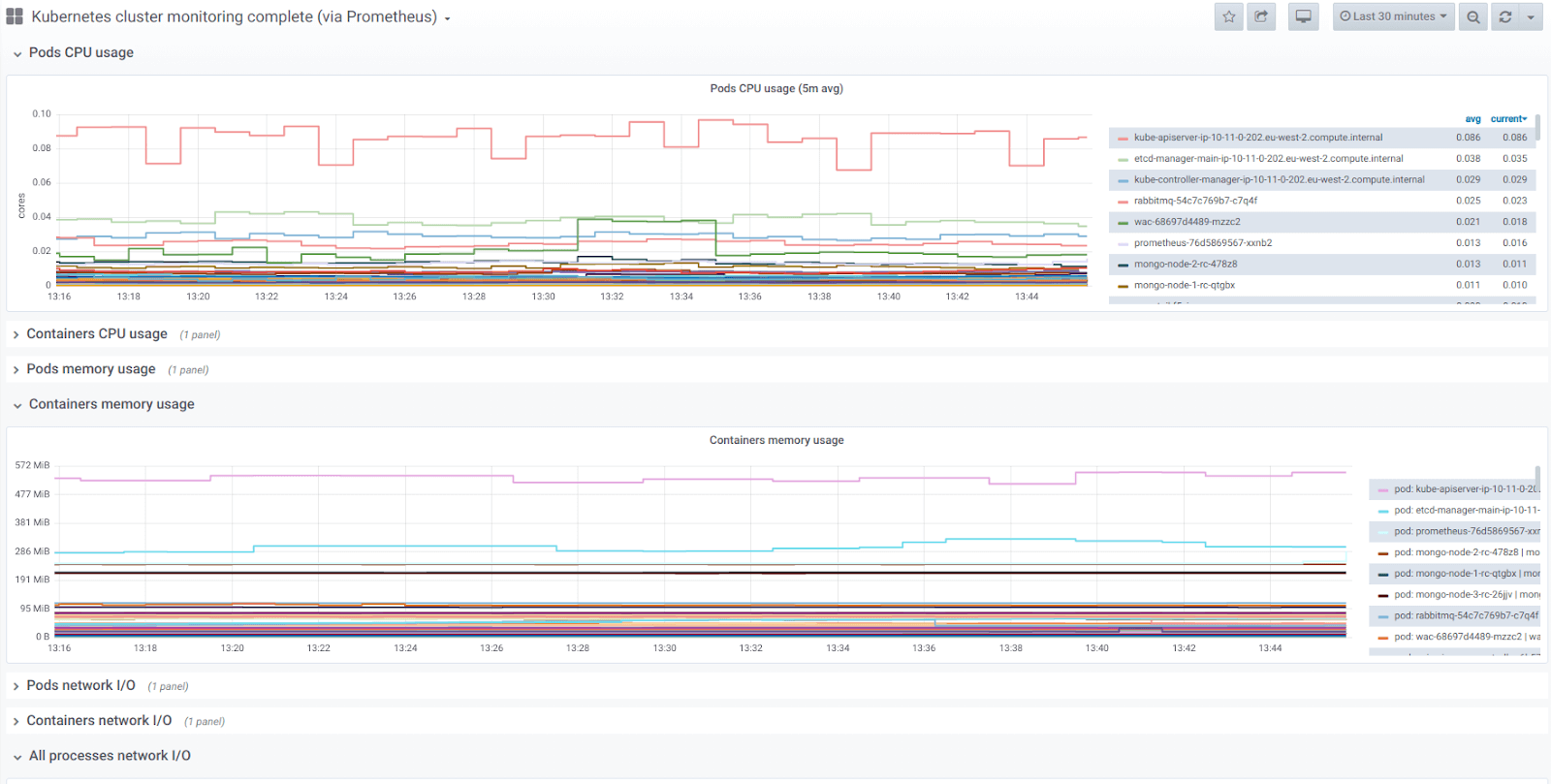Screen dimensions: 1551x784
Task: Toggle kube-apiserver series in CPU legend
Action: coord(1257,138)
